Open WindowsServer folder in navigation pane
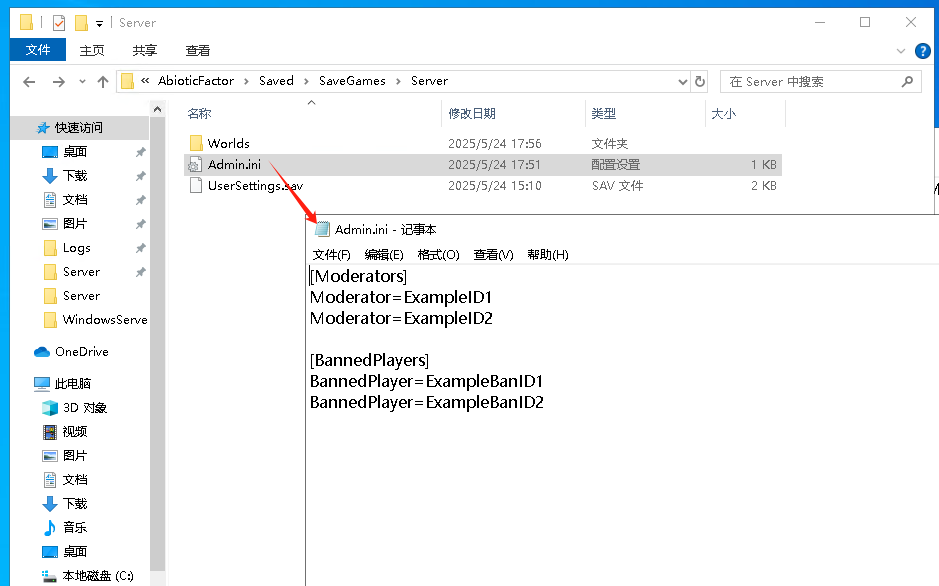The width and height of the screenshot is (939, 586). tap(105, 319)
